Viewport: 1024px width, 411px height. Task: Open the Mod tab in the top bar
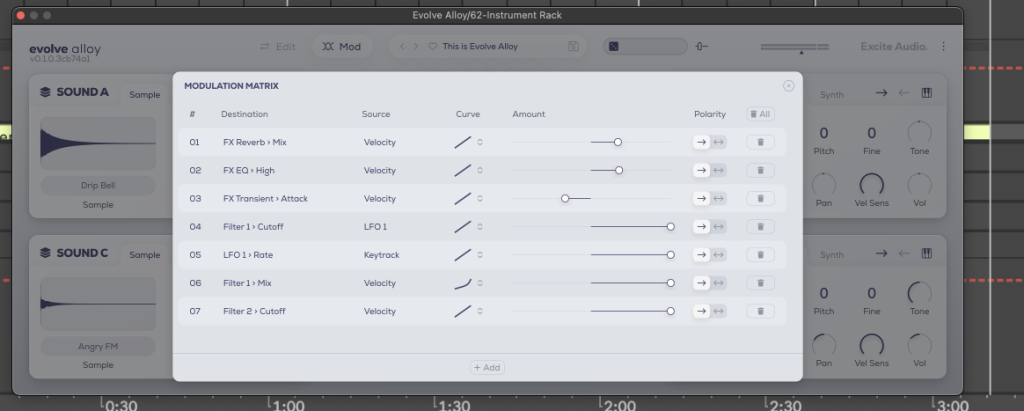pyautogui.click(x=341, y=46)
